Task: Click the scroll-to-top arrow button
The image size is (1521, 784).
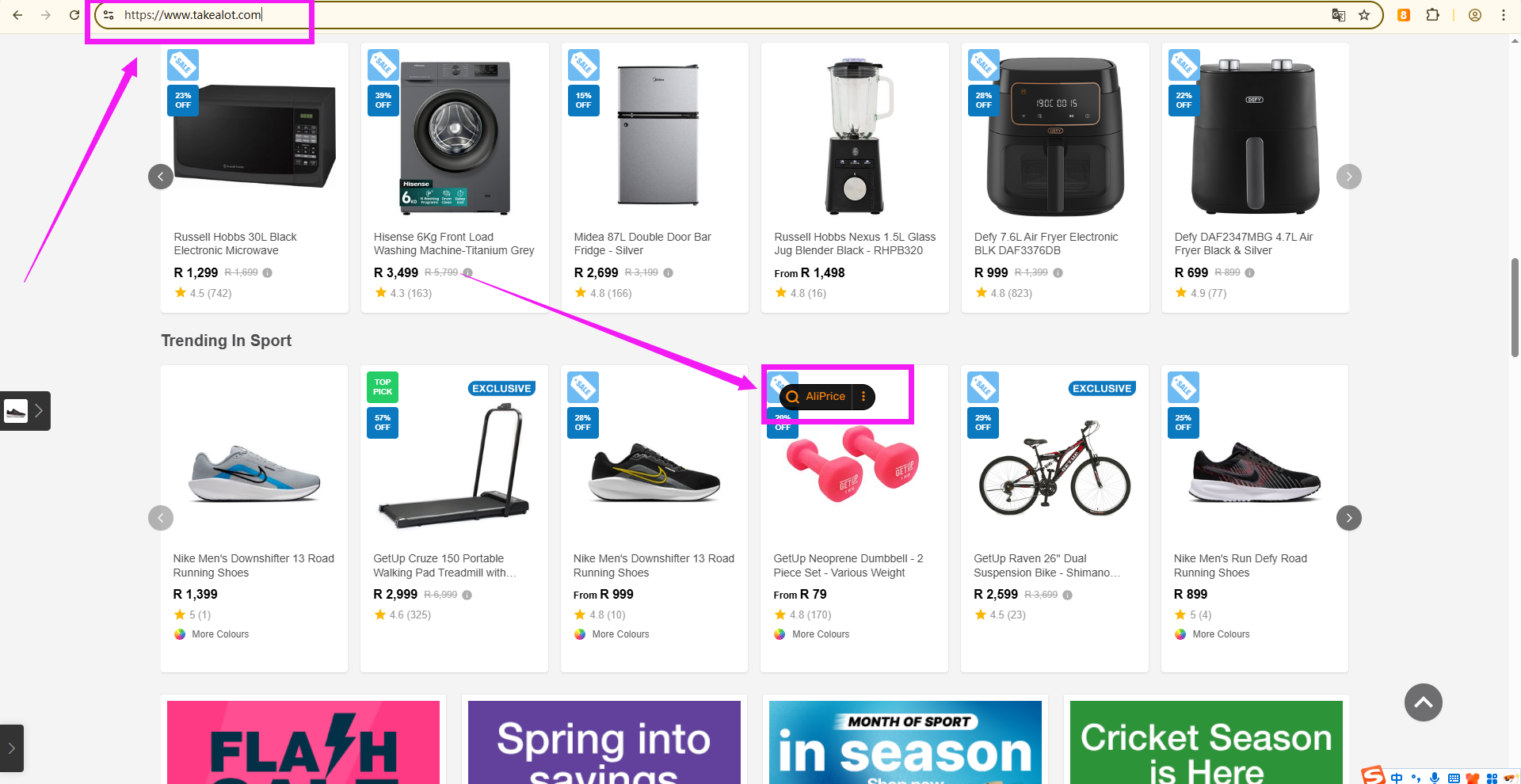Action: coord(1423,702)
